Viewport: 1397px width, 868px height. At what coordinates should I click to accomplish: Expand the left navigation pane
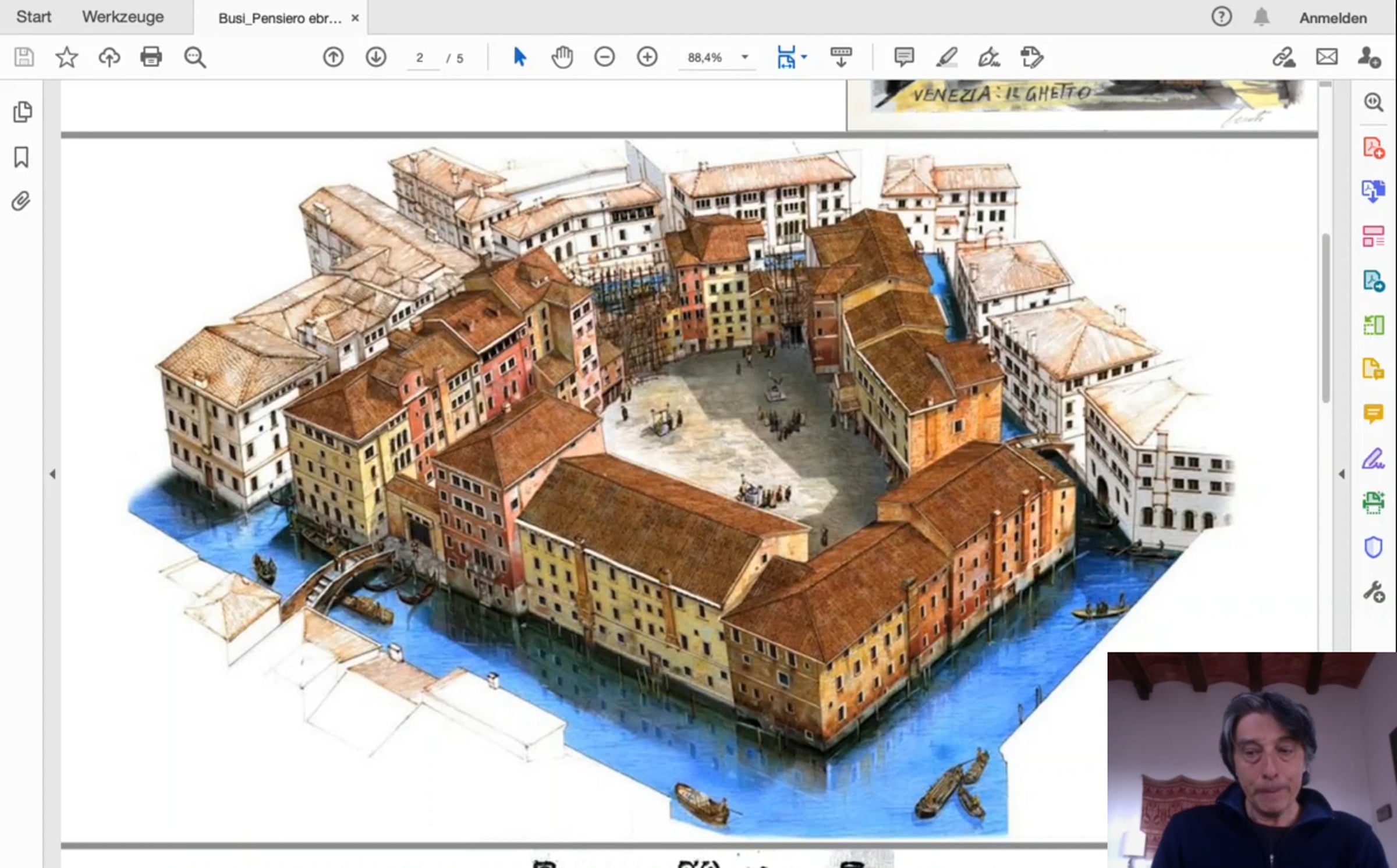[x=52, y=474]
